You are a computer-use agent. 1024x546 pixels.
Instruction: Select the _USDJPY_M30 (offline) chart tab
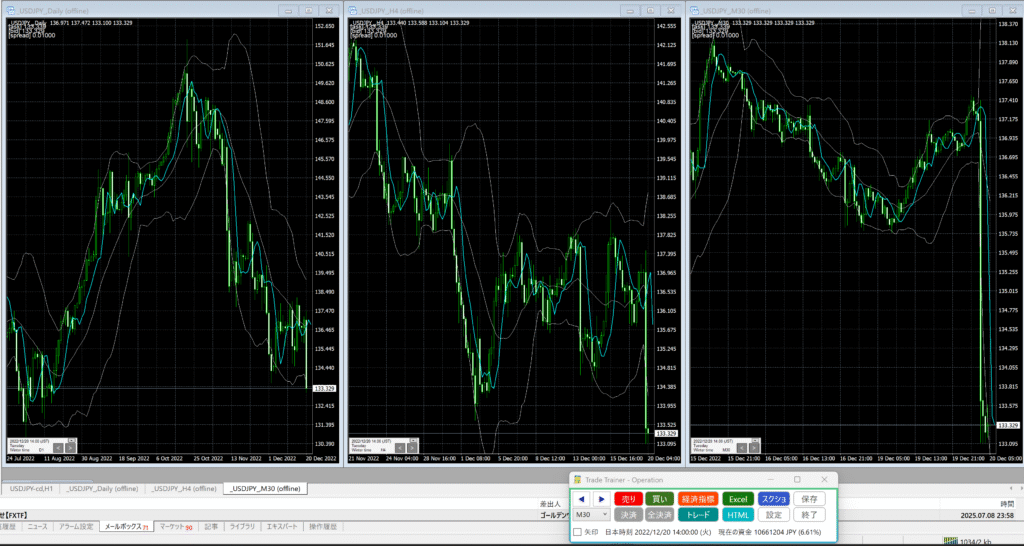266,489
